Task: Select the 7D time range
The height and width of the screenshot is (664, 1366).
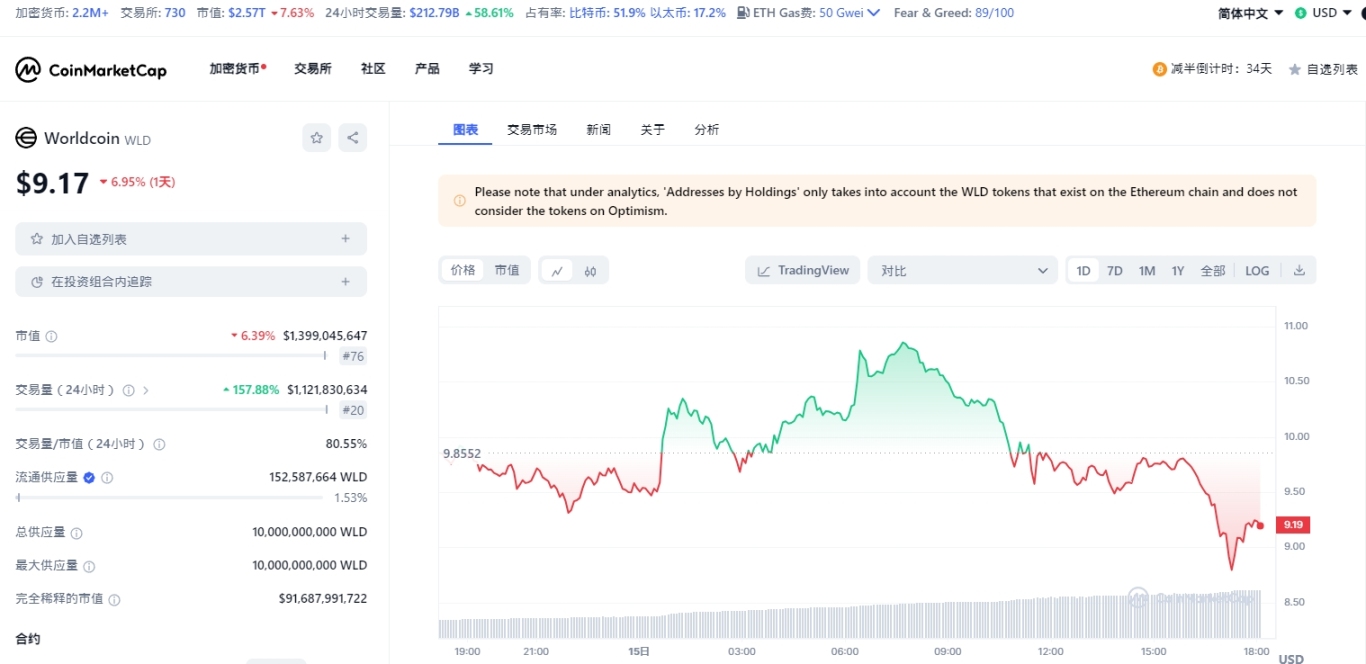Action: [1115, 271]
